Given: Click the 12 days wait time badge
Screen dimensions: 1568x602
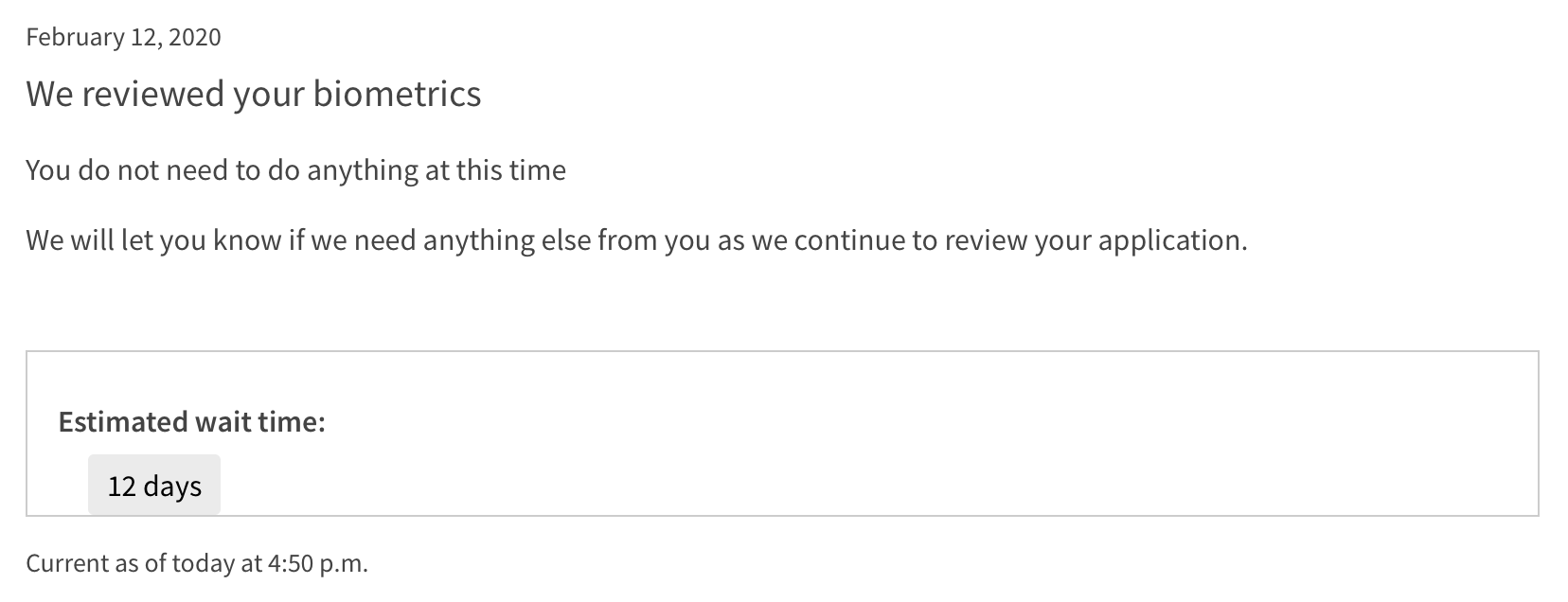Looking at the screenshot, I should 154,485.
